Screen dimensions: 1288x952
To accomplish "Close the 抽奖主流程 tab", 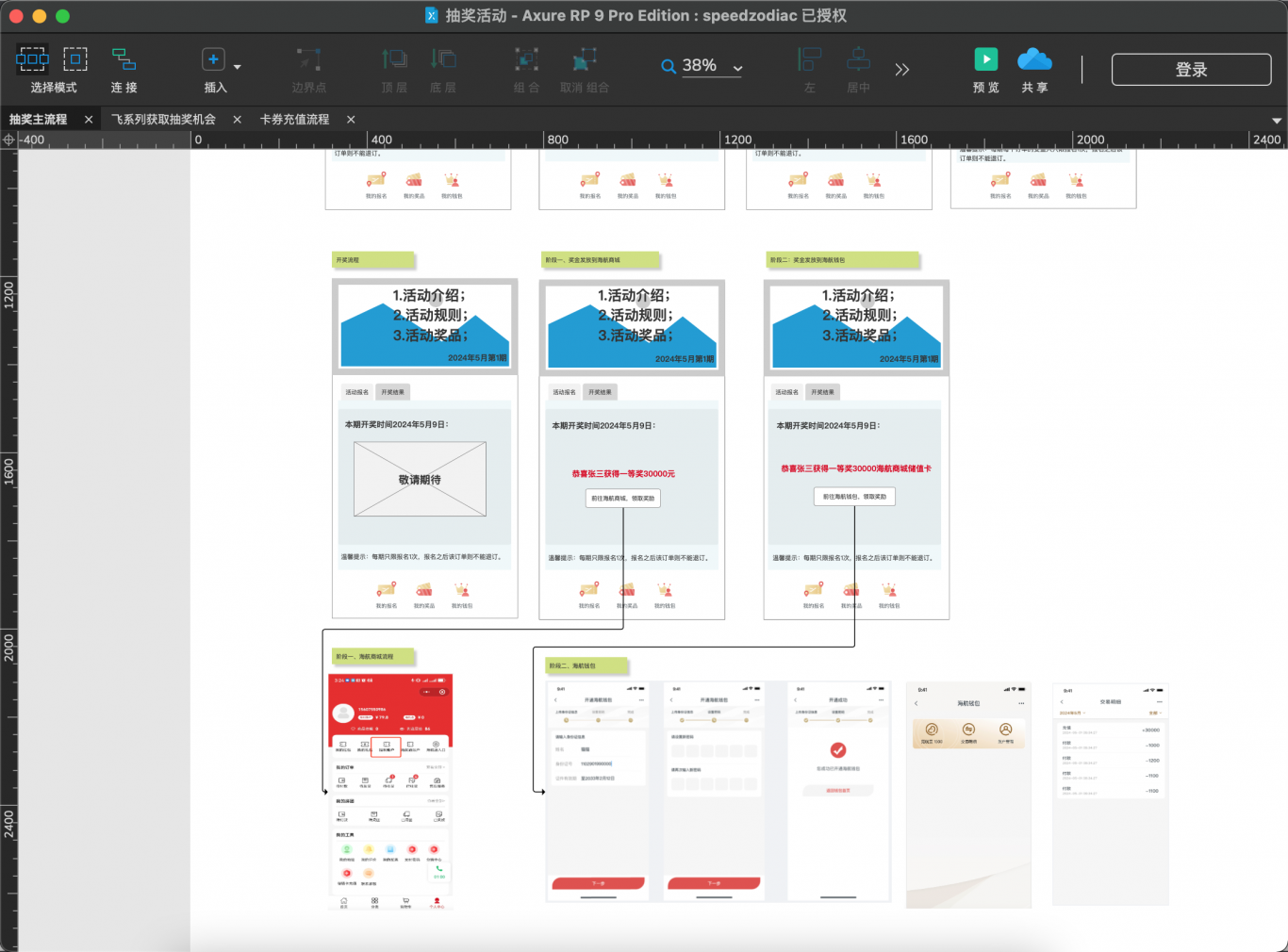I will point(89,120).
